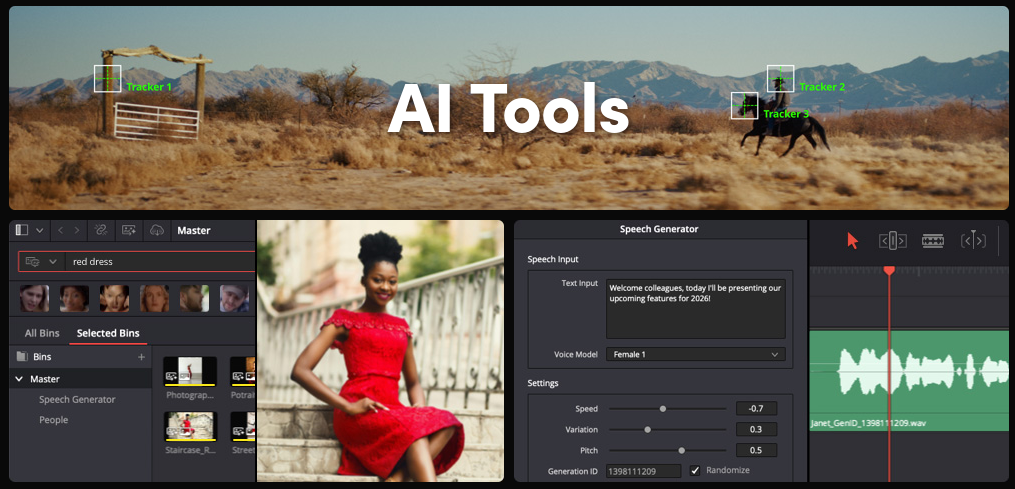1015x489 pixels.
Task: Open the search mode dropdown chevron
Action: point(52,262)
